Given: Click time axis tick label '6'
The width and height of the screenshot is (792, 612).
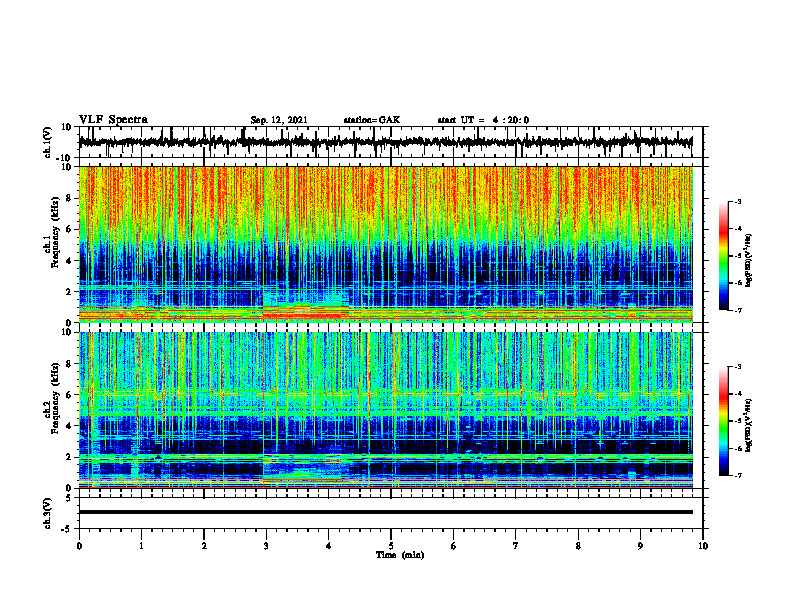Looking at the screenshot, I should pos(454,546).
